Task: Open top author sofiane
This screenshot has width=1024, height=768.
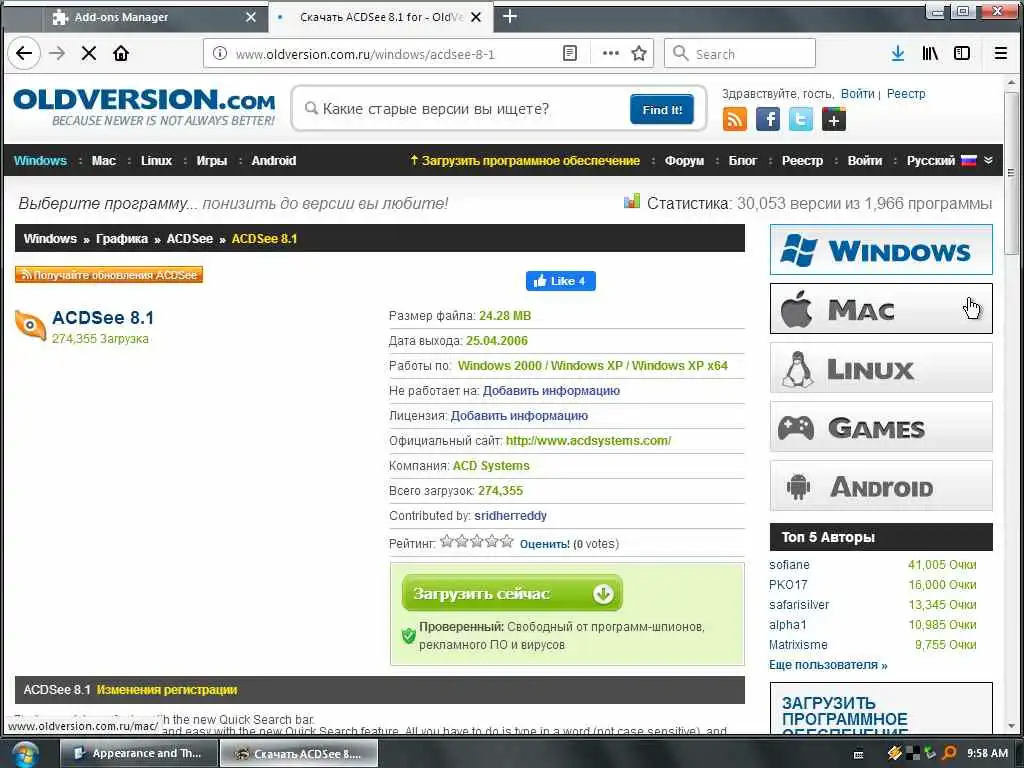Action: [789, 565]
